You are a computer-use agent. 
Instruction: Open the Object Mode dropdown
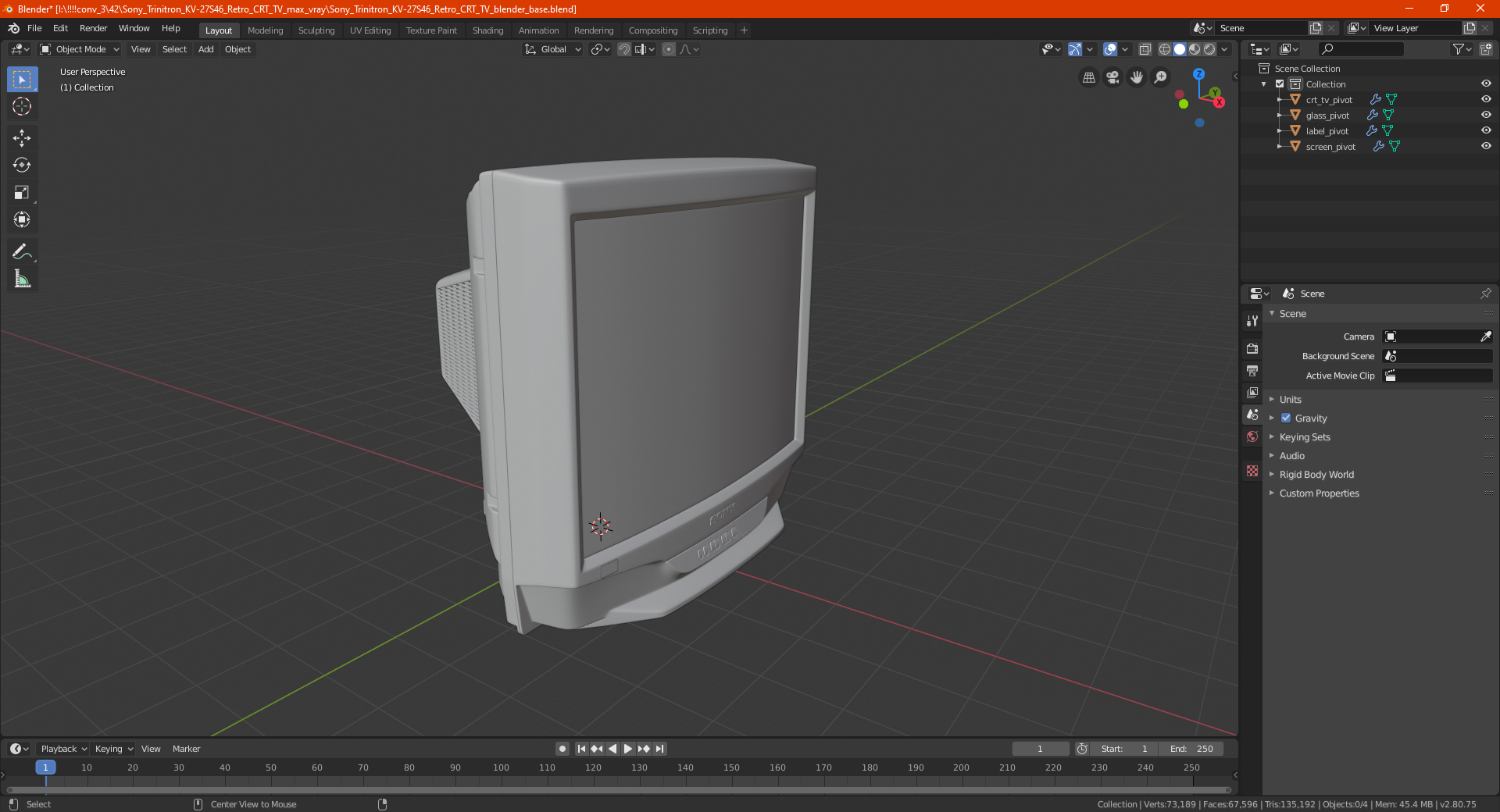click(80, 49)
